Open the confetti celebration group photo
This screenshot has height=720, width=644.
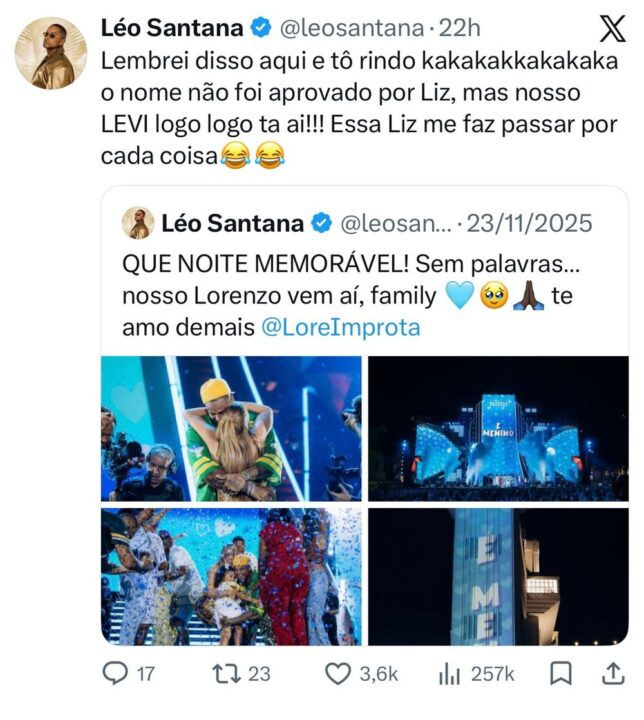click(x=231, y=576)
